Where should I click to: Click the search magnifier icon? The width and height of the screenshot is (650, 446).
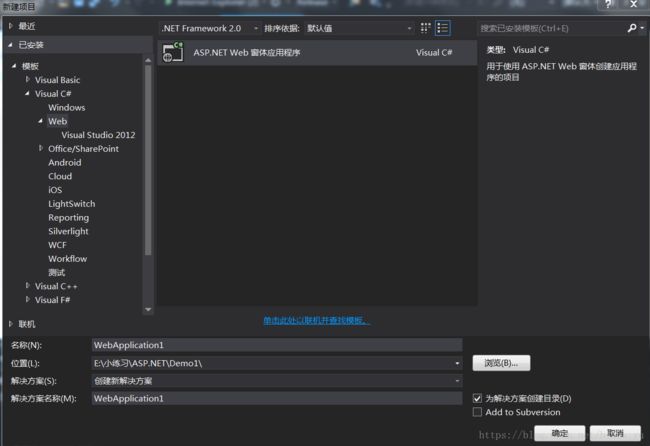pyautogui.click(x=632, y=28)
